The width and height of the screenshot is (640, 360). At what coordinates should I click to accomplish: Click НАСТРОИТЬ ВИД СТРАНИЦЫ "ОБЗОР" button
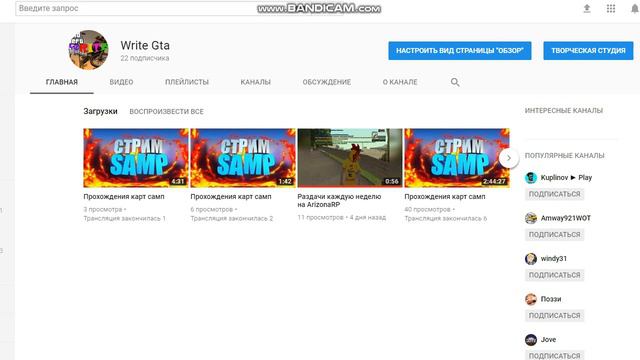tap(460, 51)
